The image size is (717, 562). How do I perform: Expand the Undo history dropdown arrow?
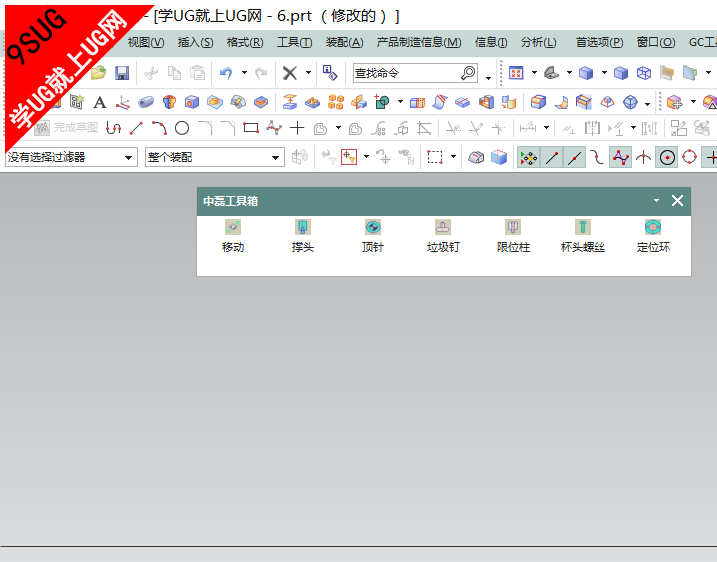pos(244,73)
